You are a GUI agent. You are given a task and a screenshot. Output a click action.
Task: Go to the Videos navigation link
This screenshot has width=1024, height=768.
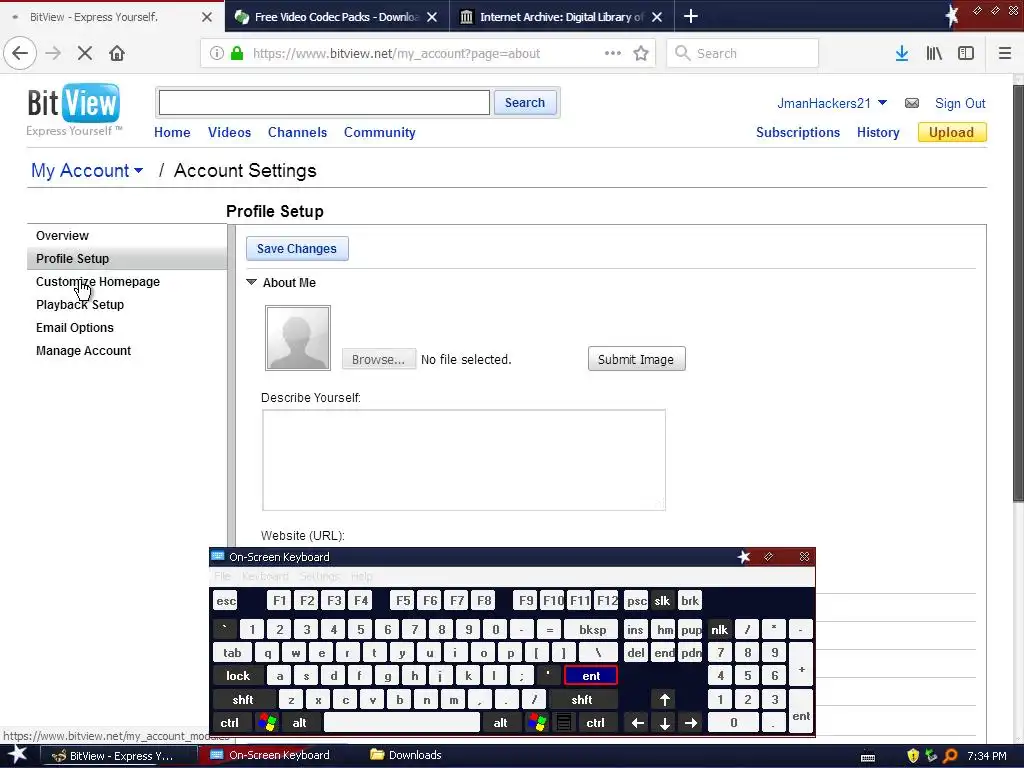(229, 132)
